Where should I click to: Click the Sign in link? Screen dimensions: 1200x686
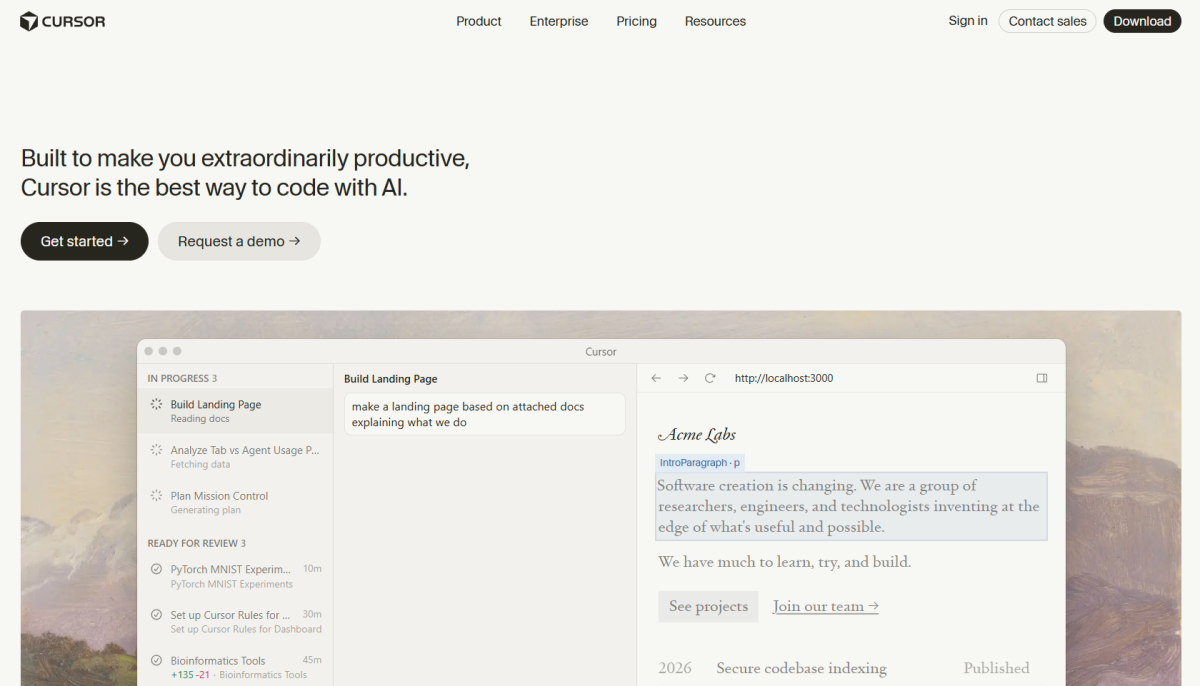click(968, 21)
